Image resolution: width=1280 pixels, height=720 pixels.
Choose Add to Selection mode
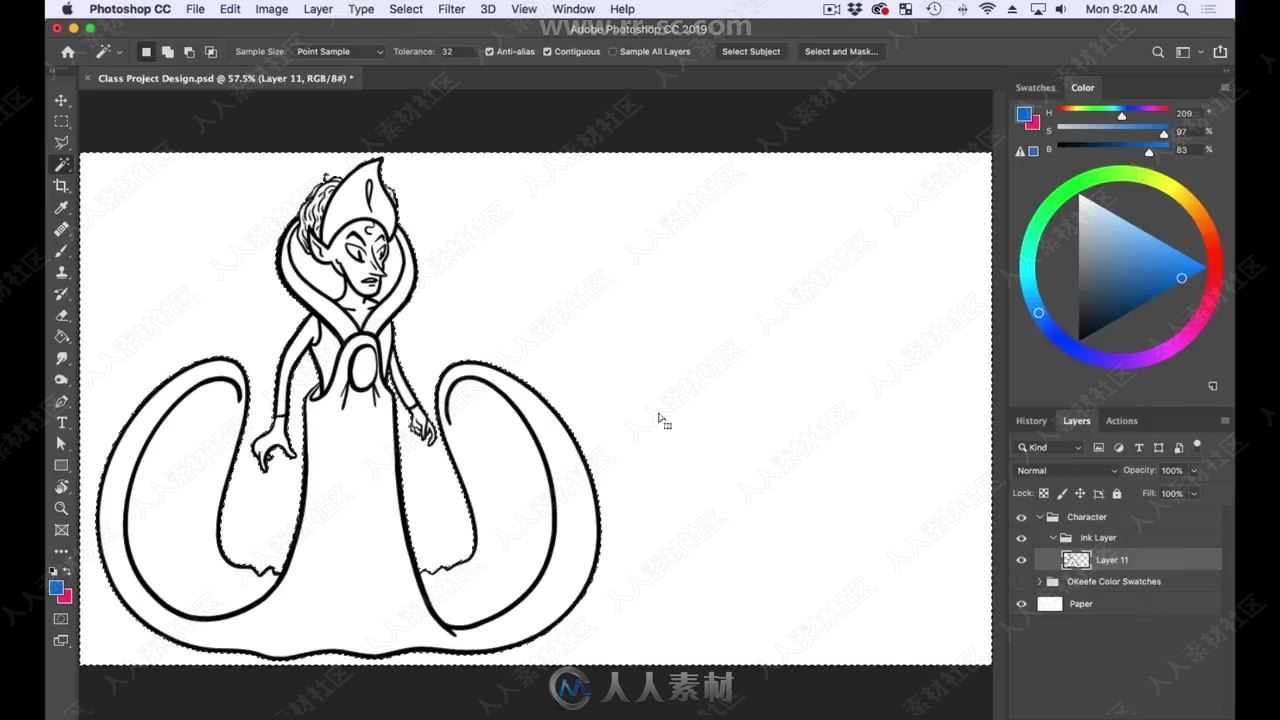click(167, 52)
